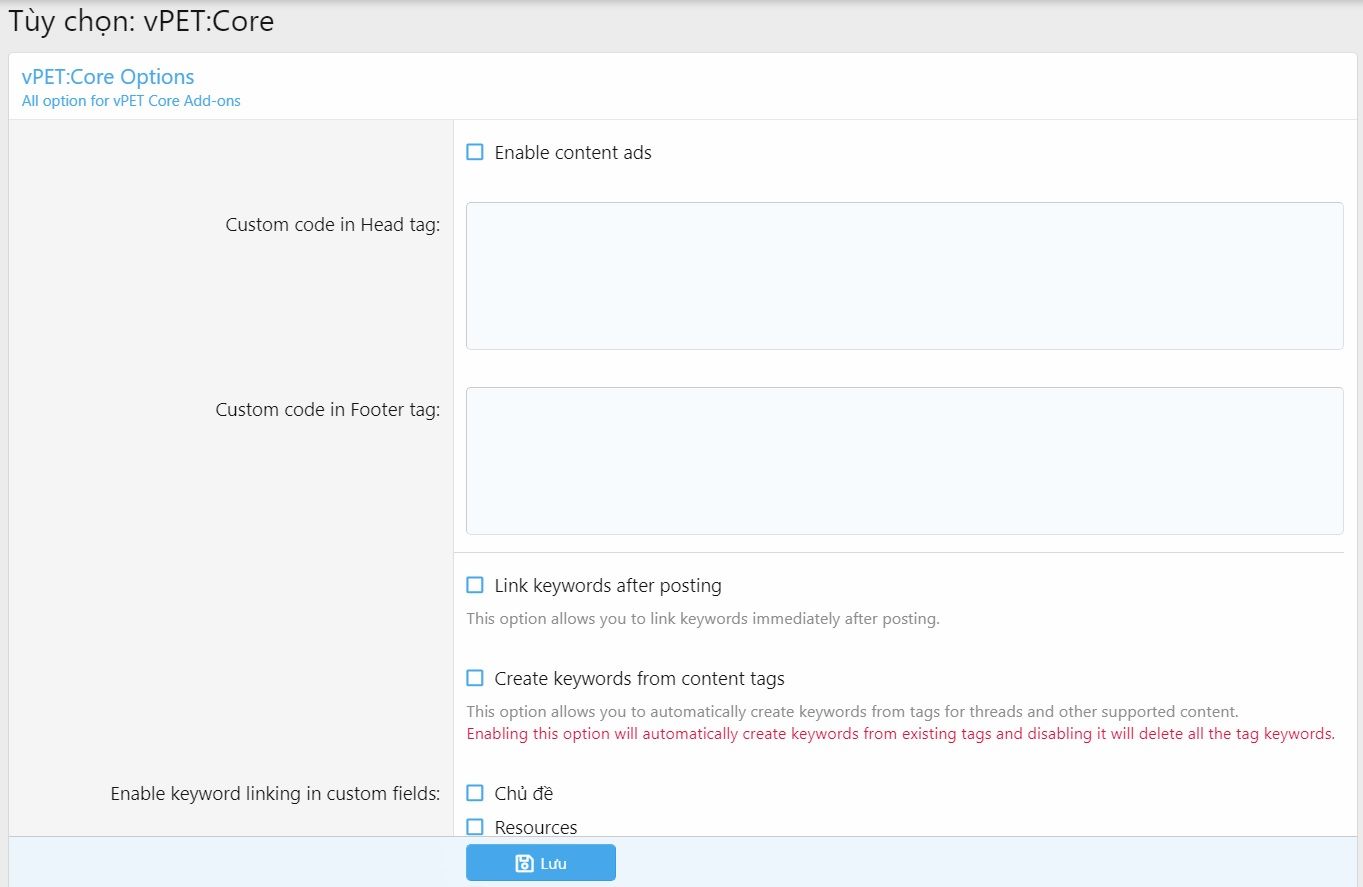Image resolution: width=1363 pixels, height=887 pixels.
Task: Focus the Footer tag custom code textarea
Action: pyautogui.click(x=904, y=461)
